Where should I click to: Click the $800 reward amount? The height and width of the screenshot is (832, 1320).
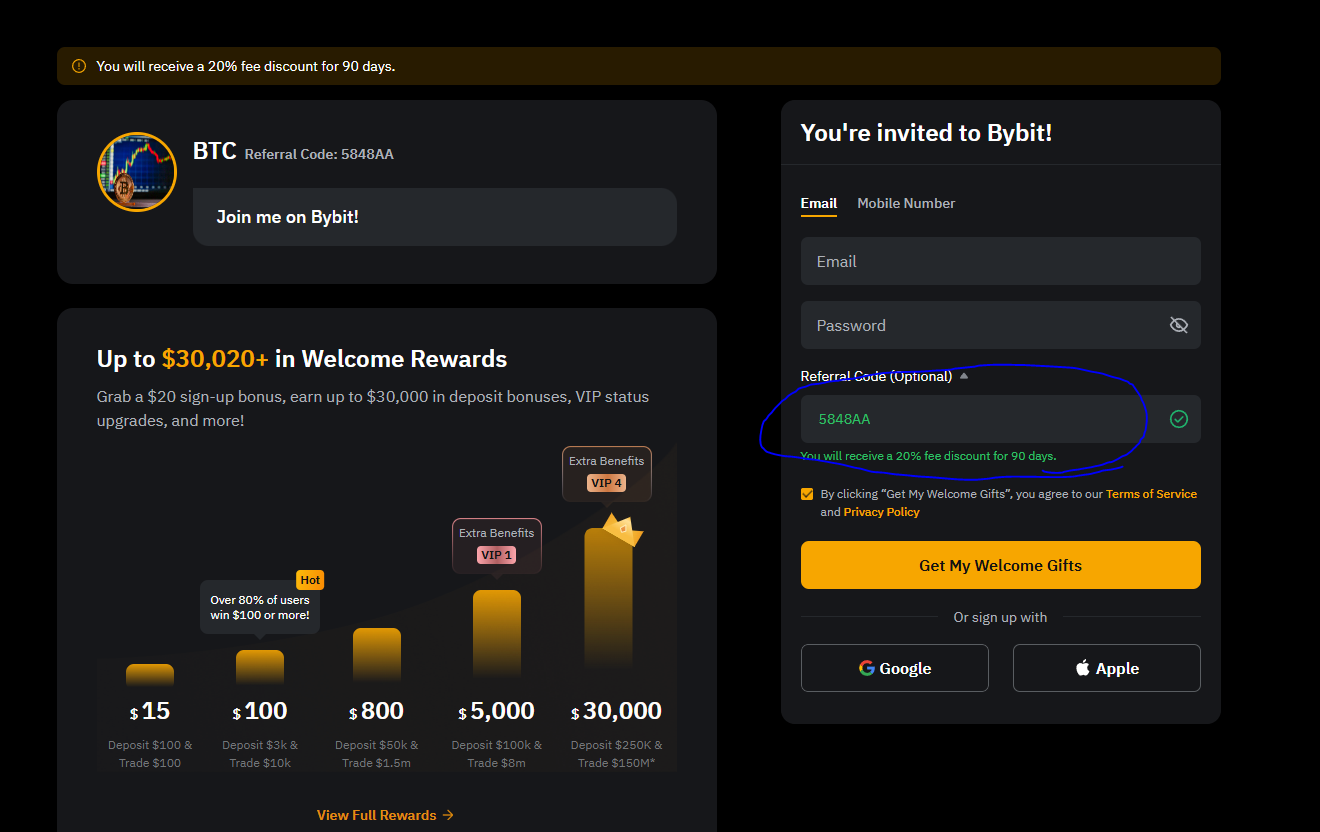pyautogui.click(x=376, y=711)
